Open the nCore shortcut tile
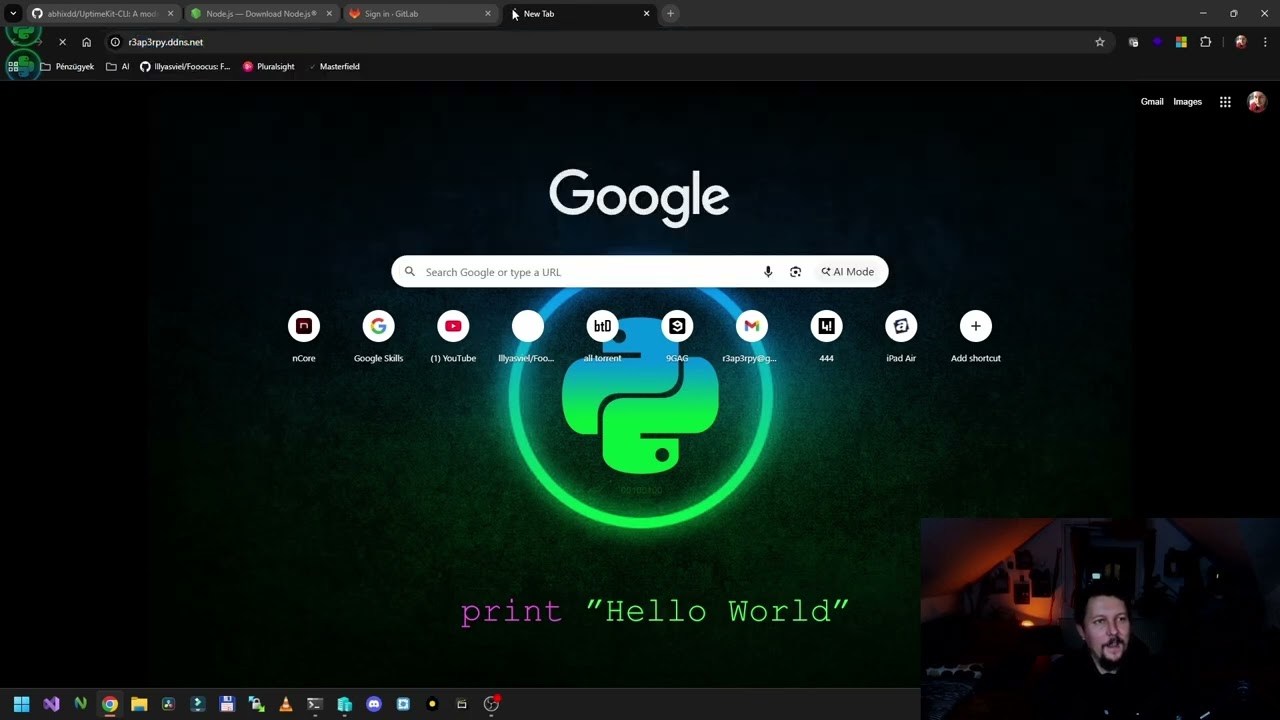The image size is (1280, 720). [304, 337]
